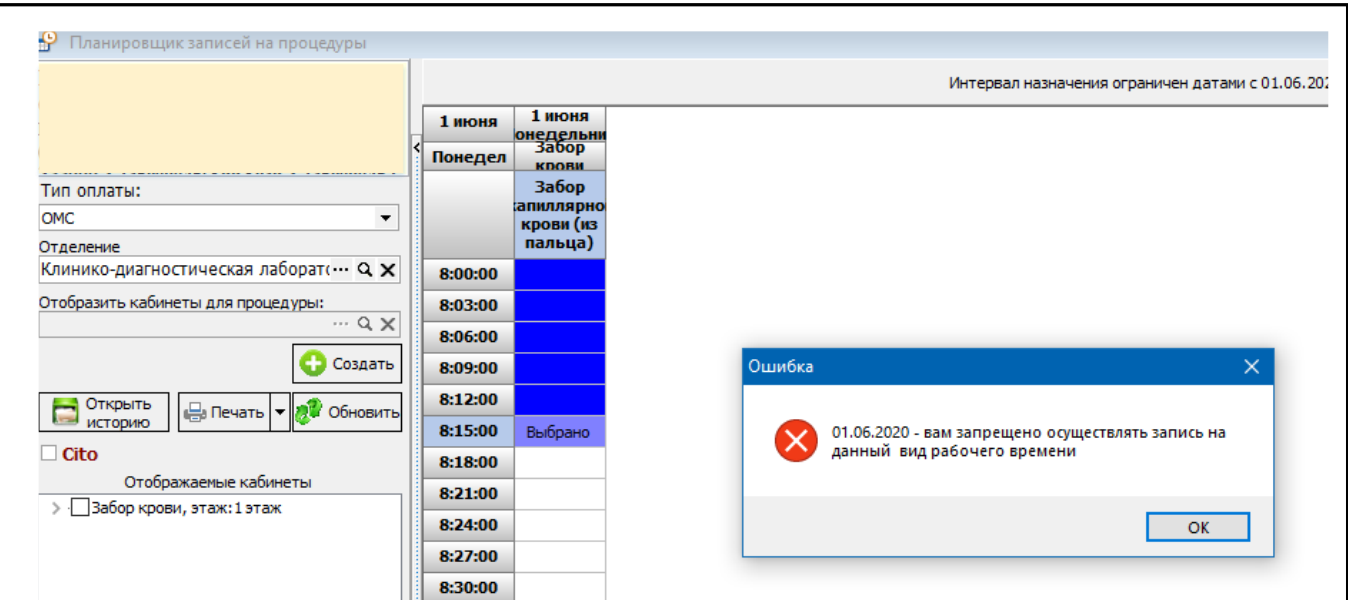Open the Тип оплаты ОМС dropdown
The image size is (1348, 600).
(x=385, y=218)
